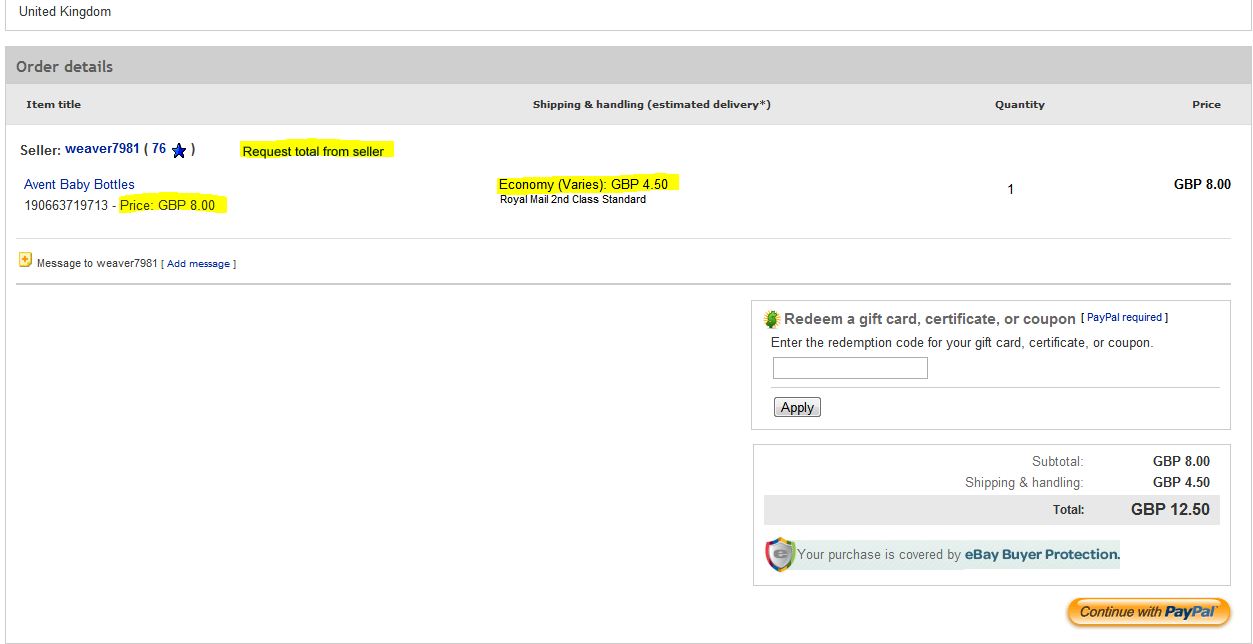The width and height of the screenshot is (1253, 644).
Task: View feedback score 76 link
Action: tap(159, 149)
